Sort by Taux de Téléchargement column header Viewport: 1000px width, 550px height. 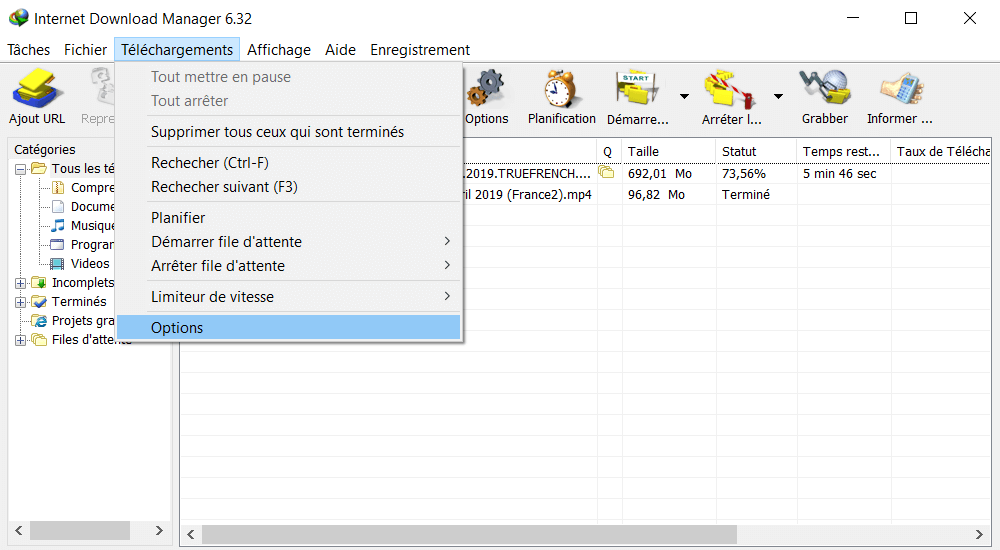click(941, 151)
